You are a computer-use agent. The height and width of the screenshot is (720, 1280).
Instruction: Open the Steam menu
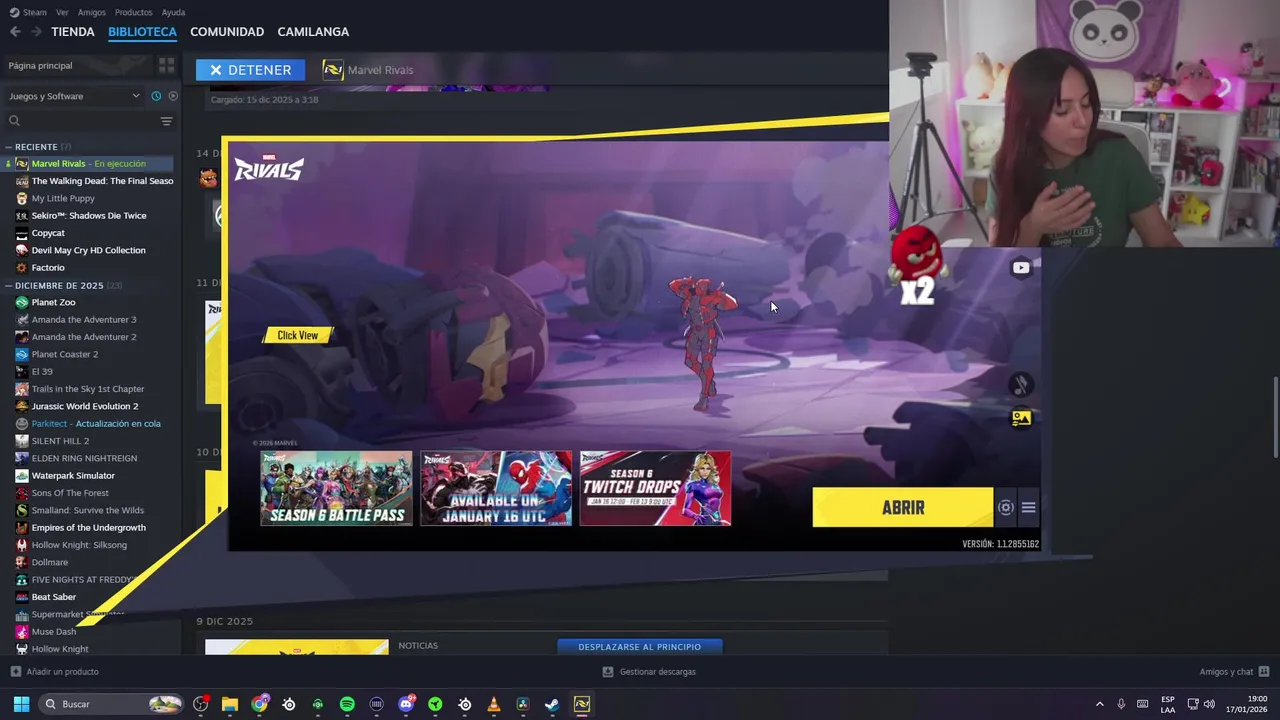28,12
